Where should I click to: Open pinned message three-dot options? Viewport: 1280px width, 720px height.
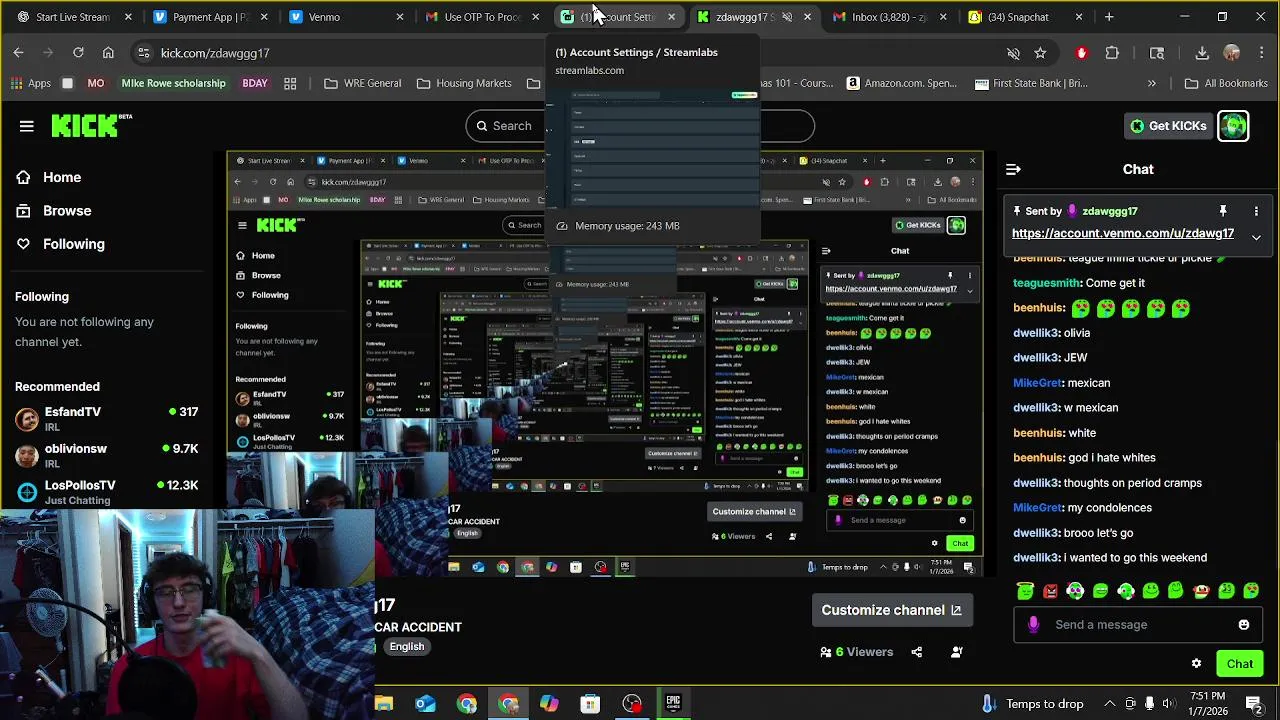coord(1256,211)
